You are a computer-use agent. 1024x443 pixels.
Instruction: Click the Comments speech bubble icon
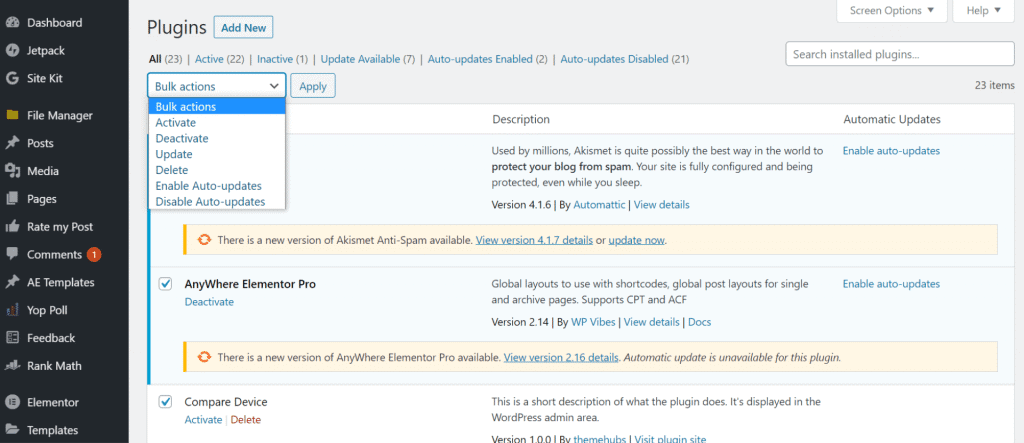tap(12, 255)
